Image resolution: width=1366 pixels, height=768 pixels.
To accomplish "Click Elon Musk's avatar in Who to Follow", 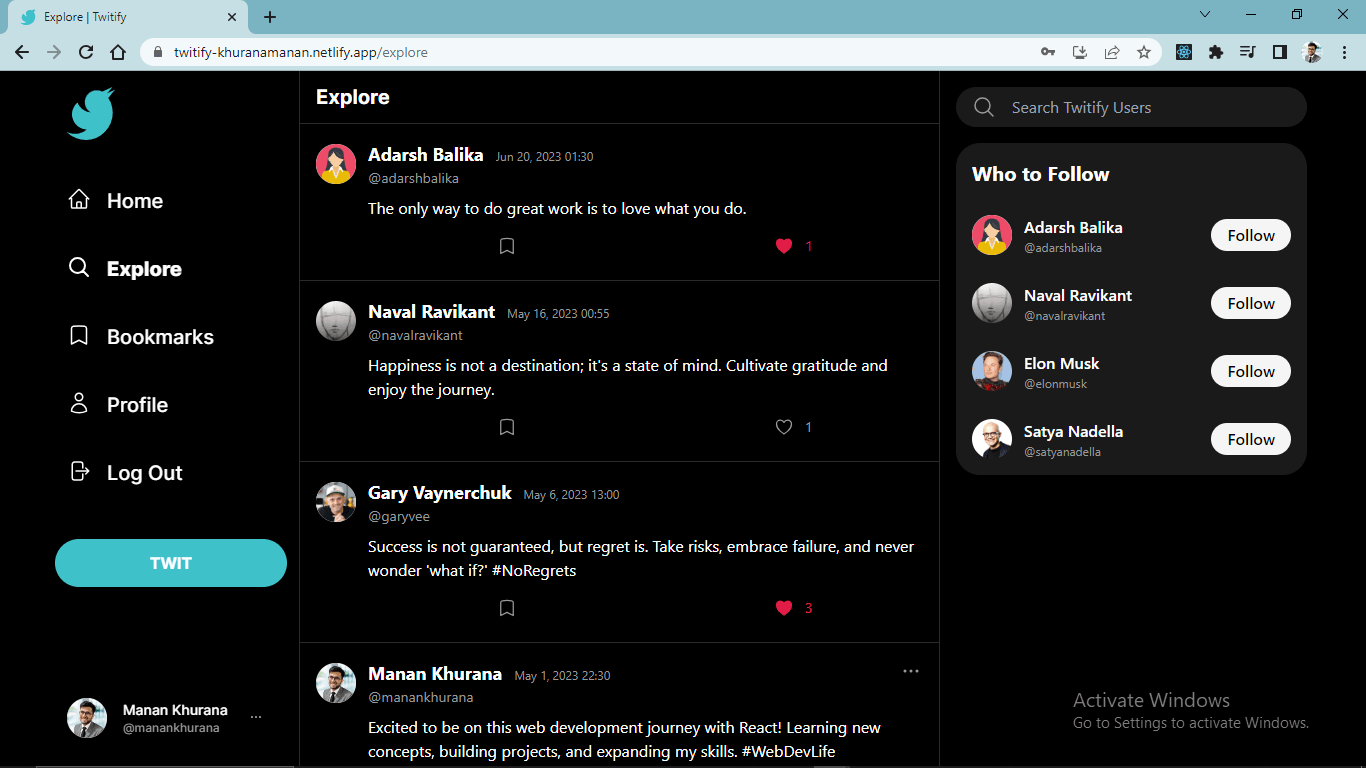I will coord(992,371).
